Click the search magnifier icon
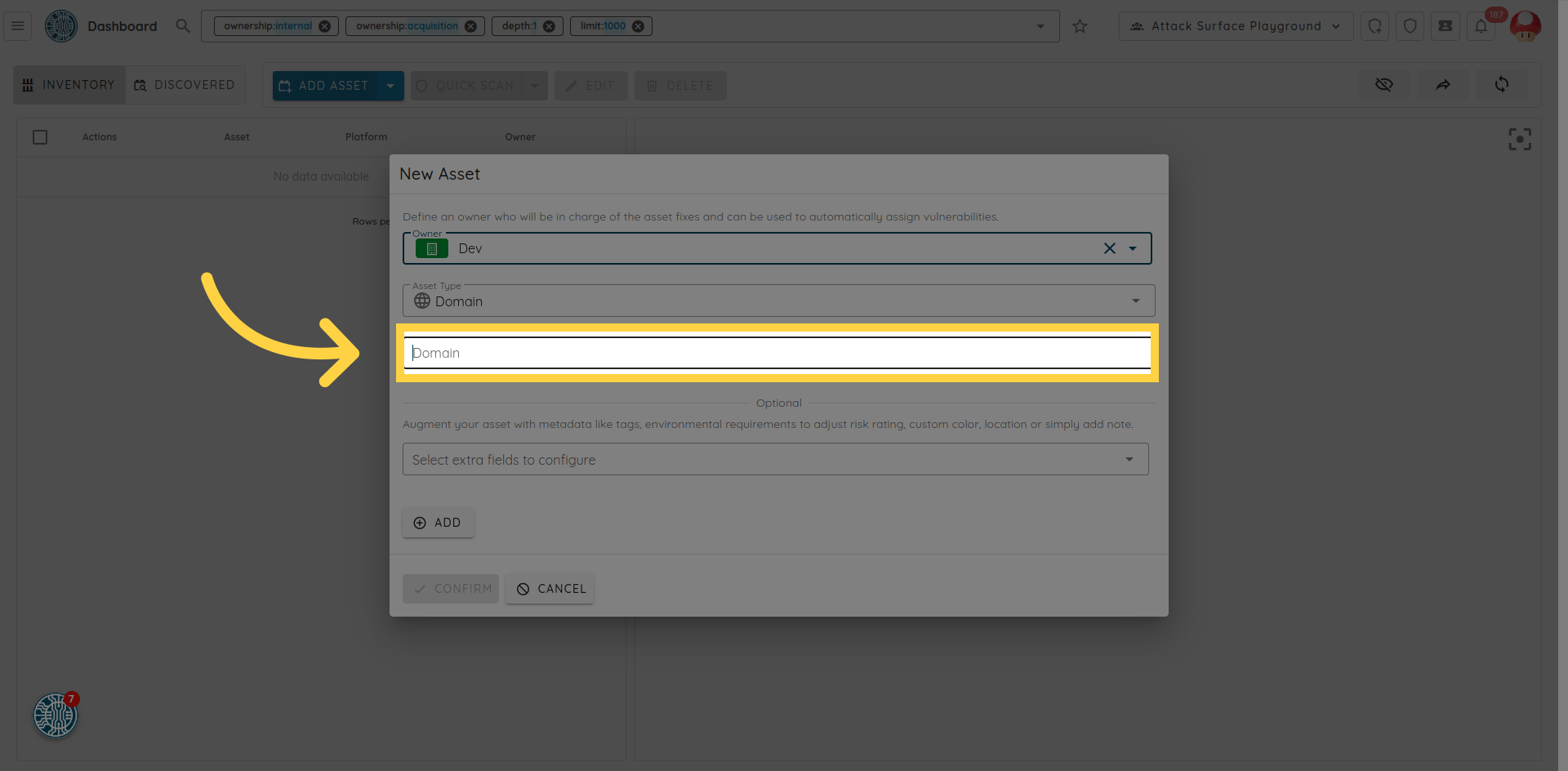The height and width of the screenshot is (771, 1568). click(183, 26)
